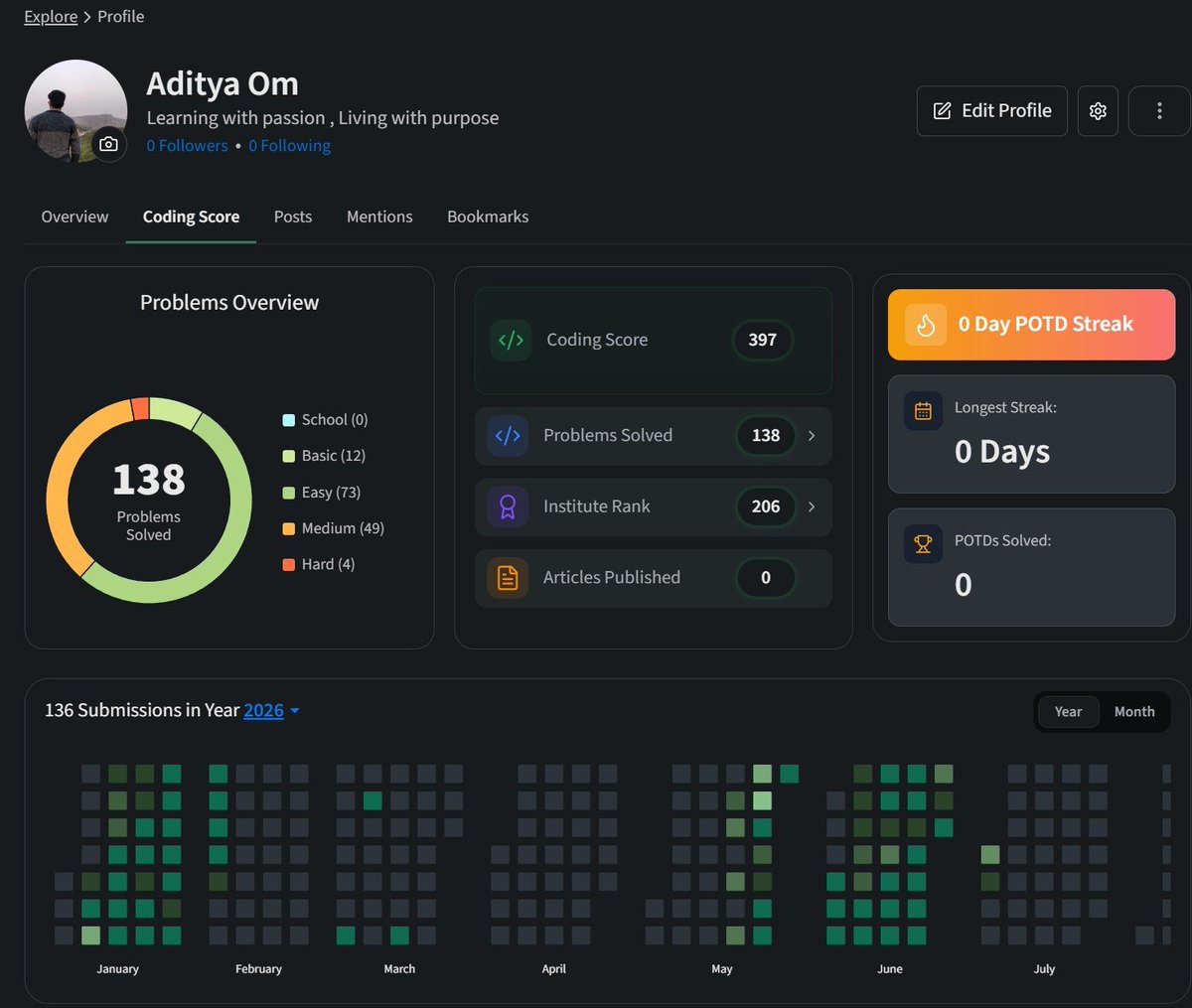Click the Basic (12) legend swatch

[x=289, y=456]
